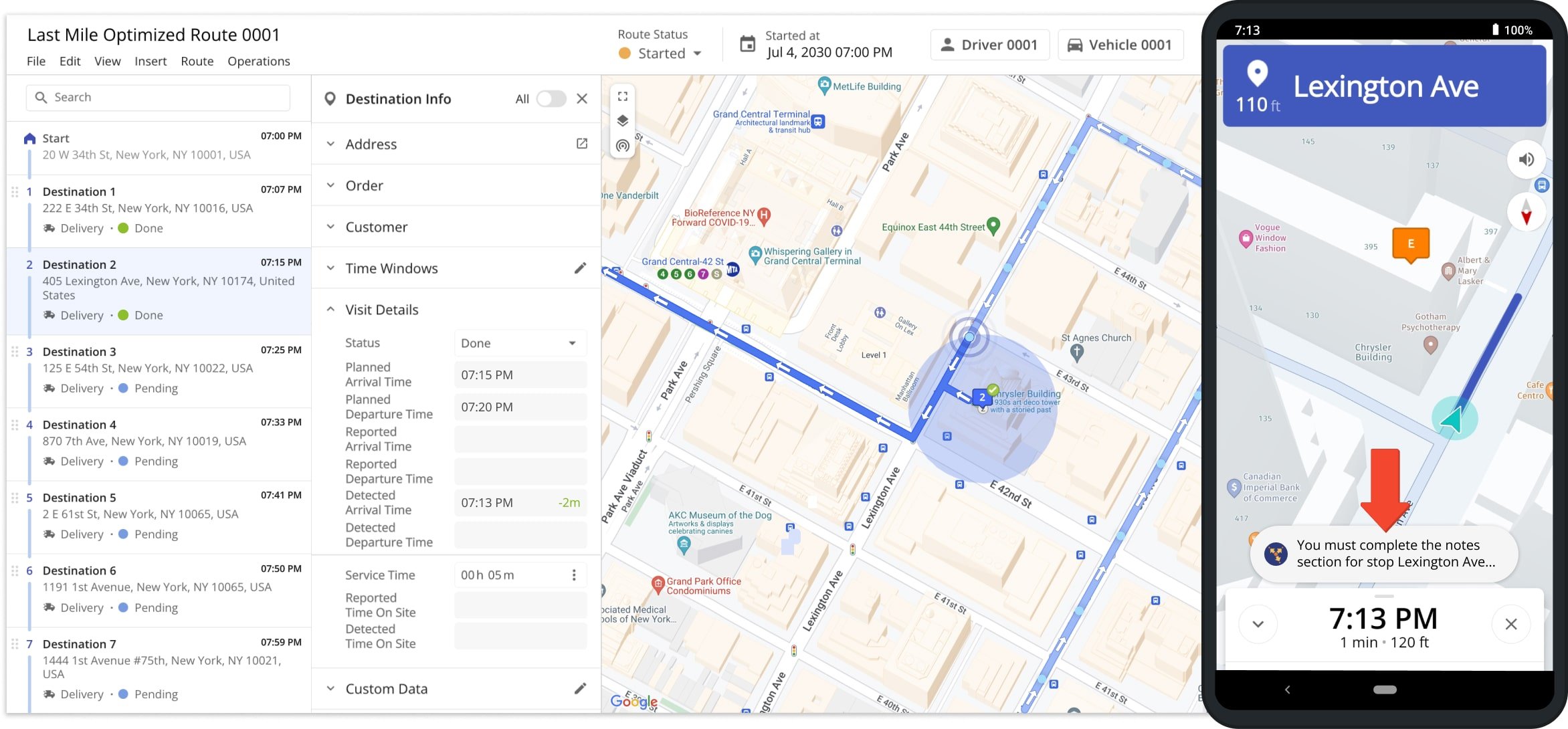Viewport: 1568px width, 729px height.
Task: Click the fullscreen map icon
Action: tap(623, 96)
